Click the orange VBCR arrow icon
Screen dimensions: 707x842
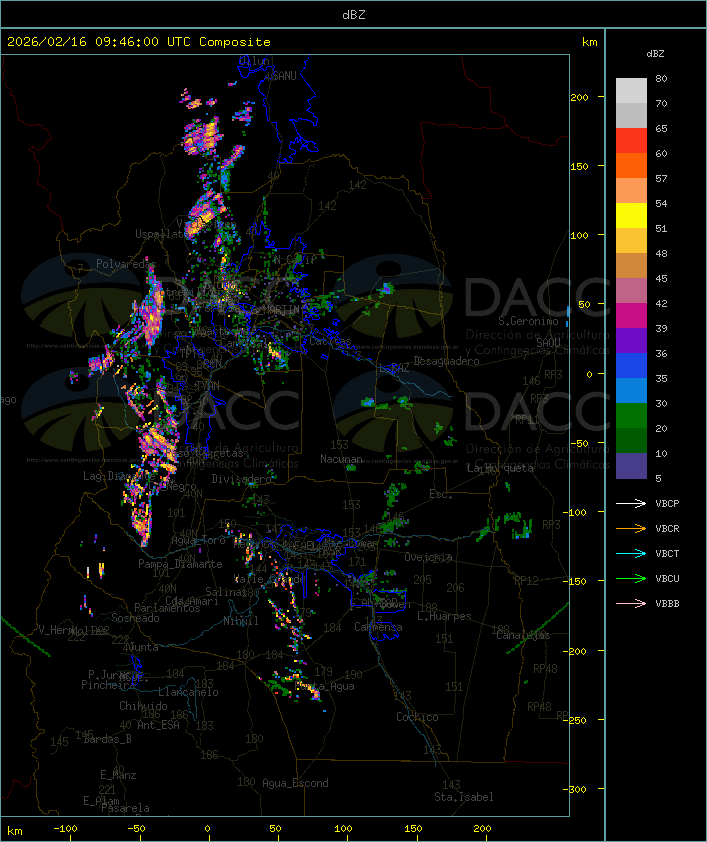point(631,528)
